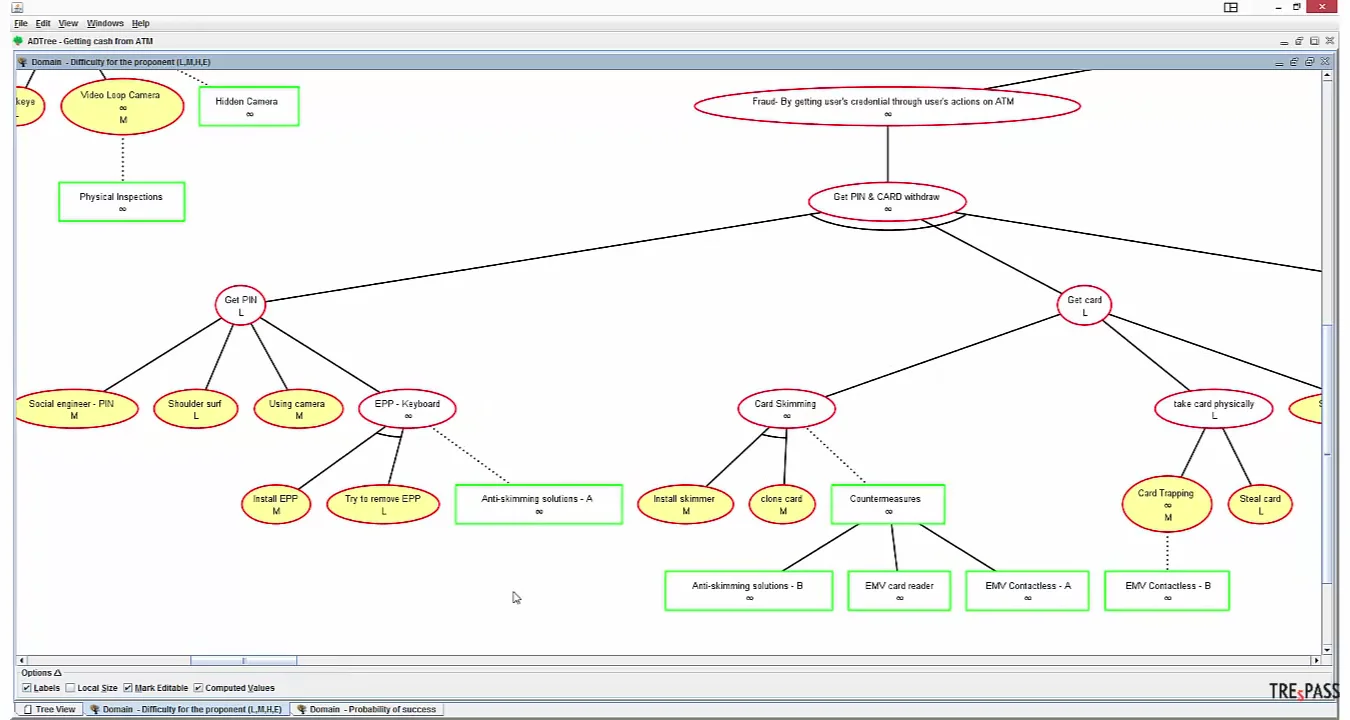Select the Get card node

(x=1085, y=306)
